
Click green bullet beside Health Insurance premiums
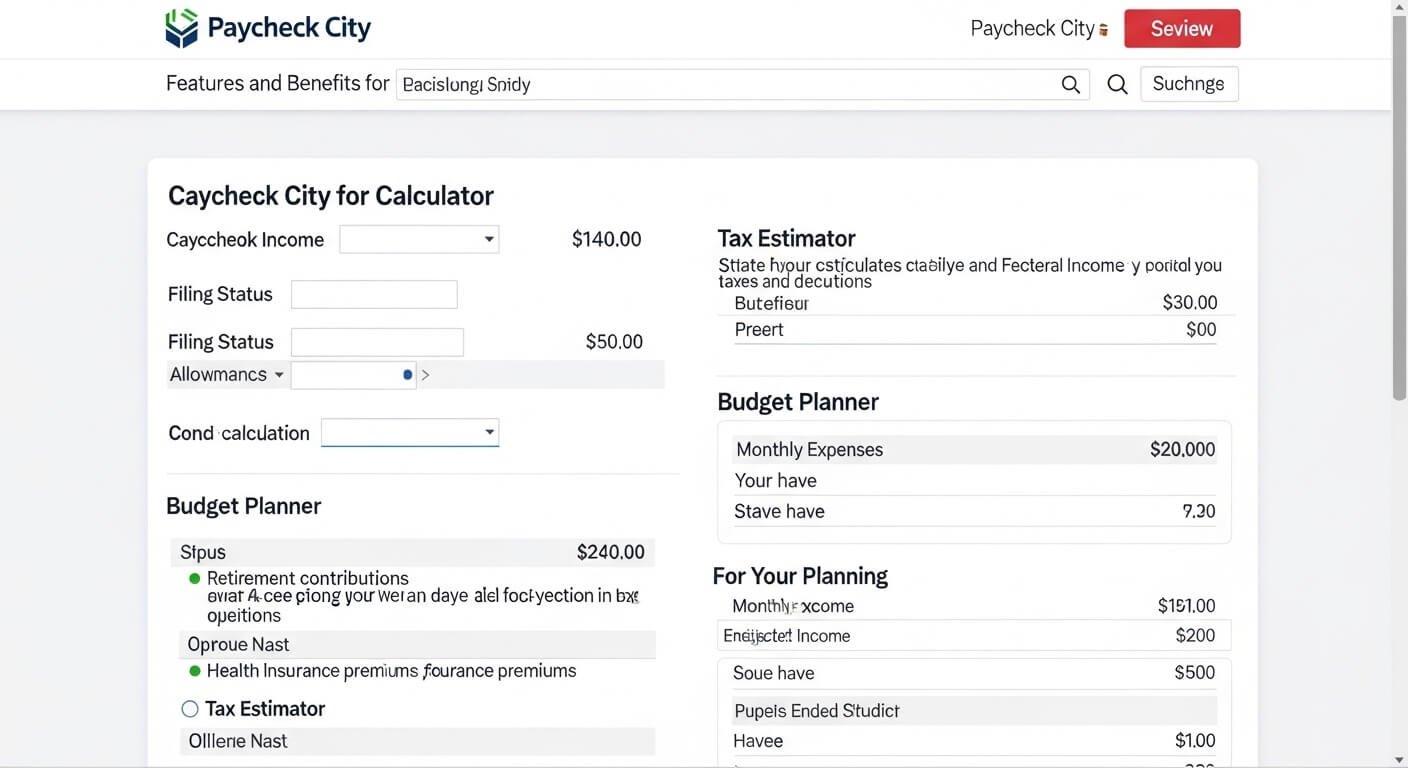[x=194, y=671]
